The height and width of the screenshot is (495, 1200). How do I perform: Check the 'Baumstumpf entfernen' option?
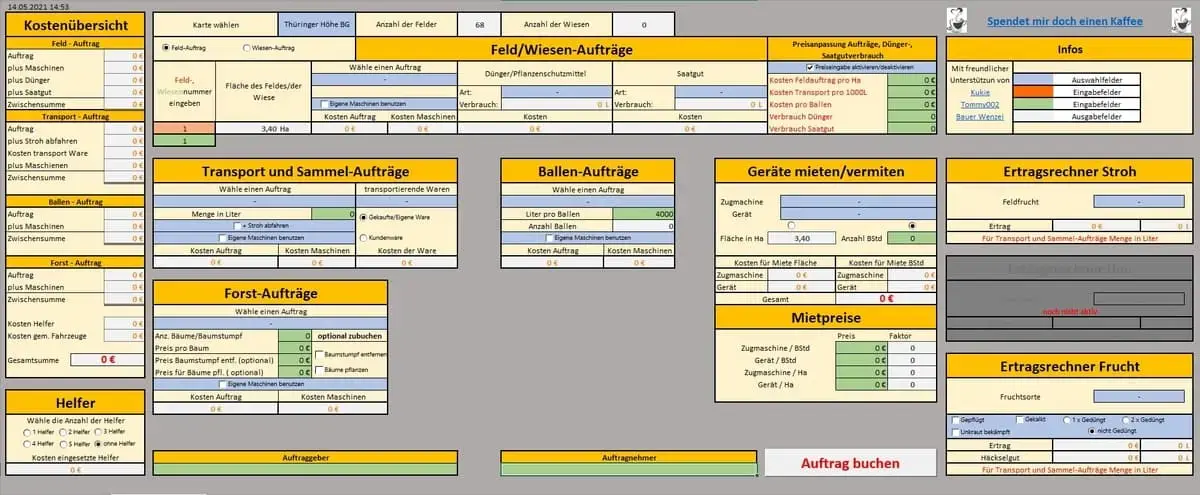319,355
